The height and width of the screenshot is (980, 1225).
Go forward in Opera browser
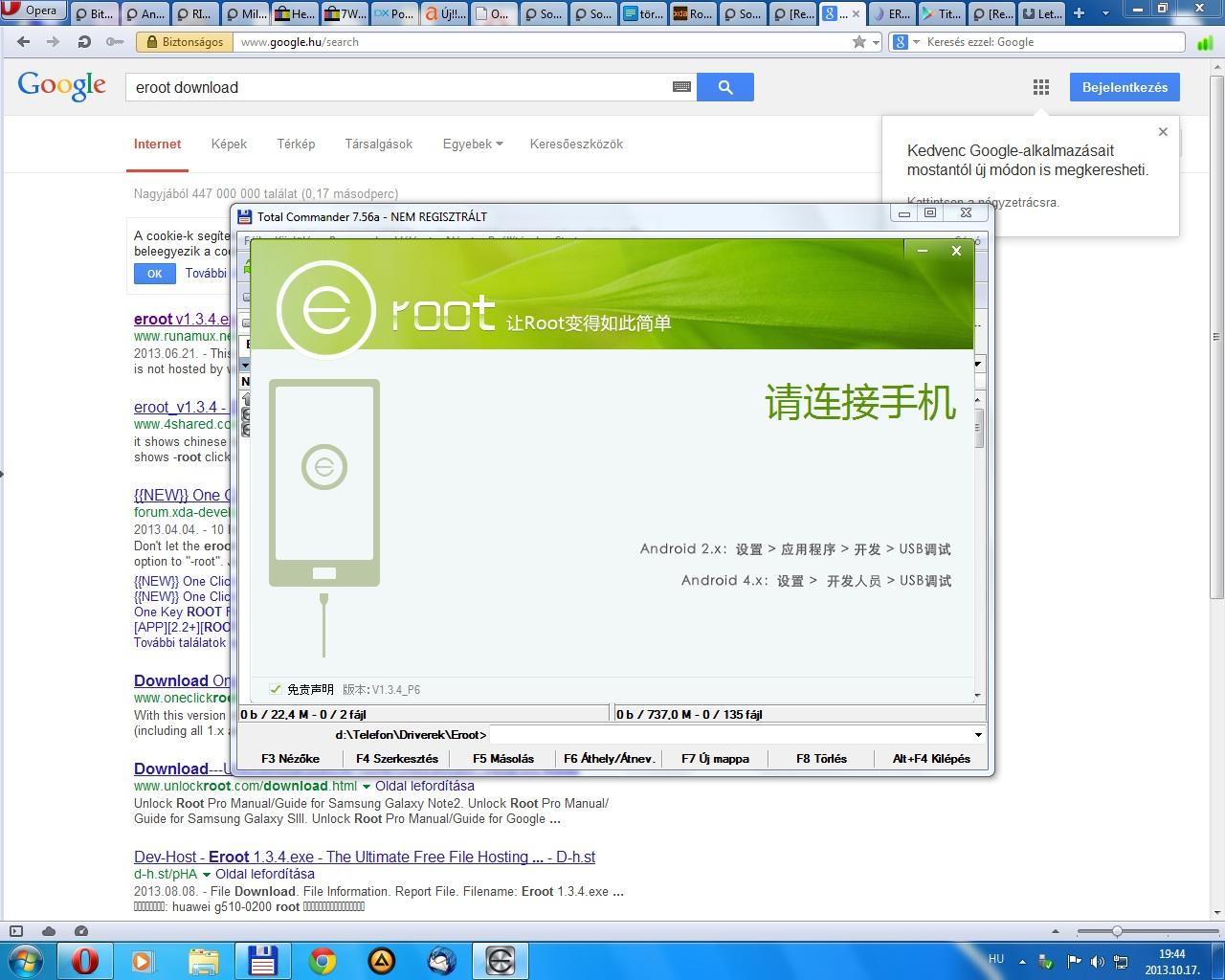pyautogui.click(x=53, y=42)
